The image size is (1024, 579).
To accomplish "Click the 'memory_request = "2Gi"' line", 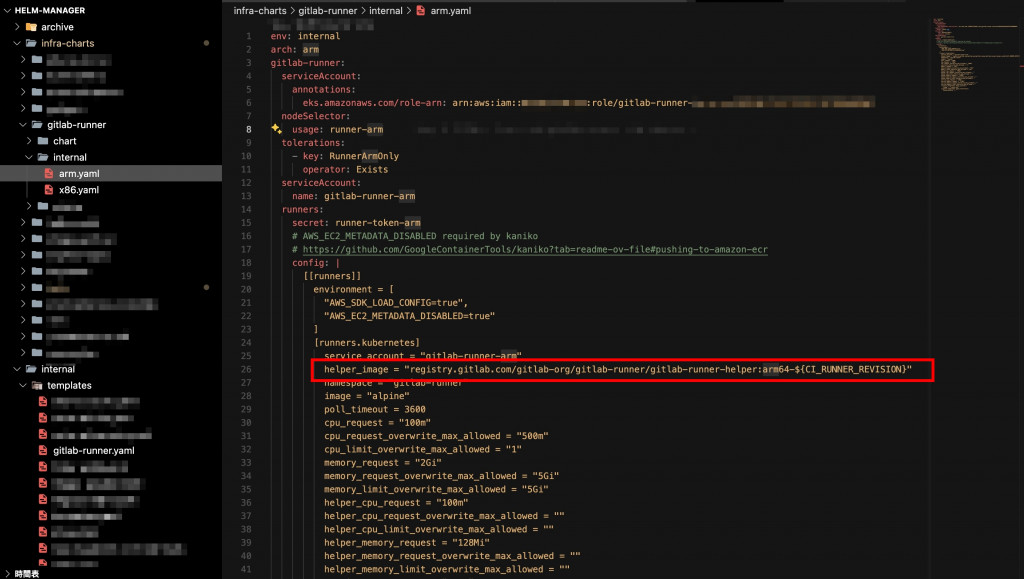I will pyautogui.click(x=383, y=463).
